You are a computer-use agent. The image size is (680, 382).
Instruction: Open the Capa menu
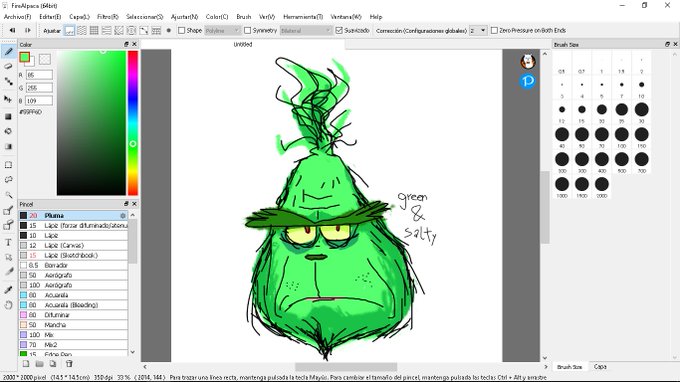[x=79, y=16]
